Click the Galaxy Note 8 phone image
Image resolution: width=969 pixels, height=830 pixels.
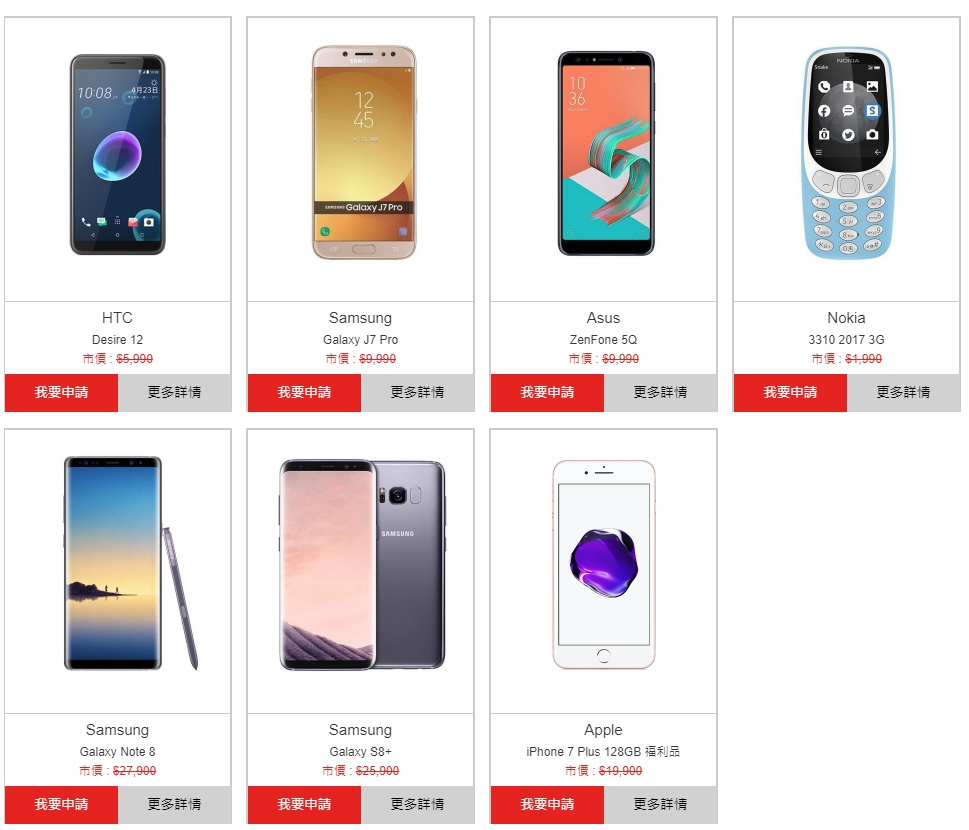(x=130, y=563)
